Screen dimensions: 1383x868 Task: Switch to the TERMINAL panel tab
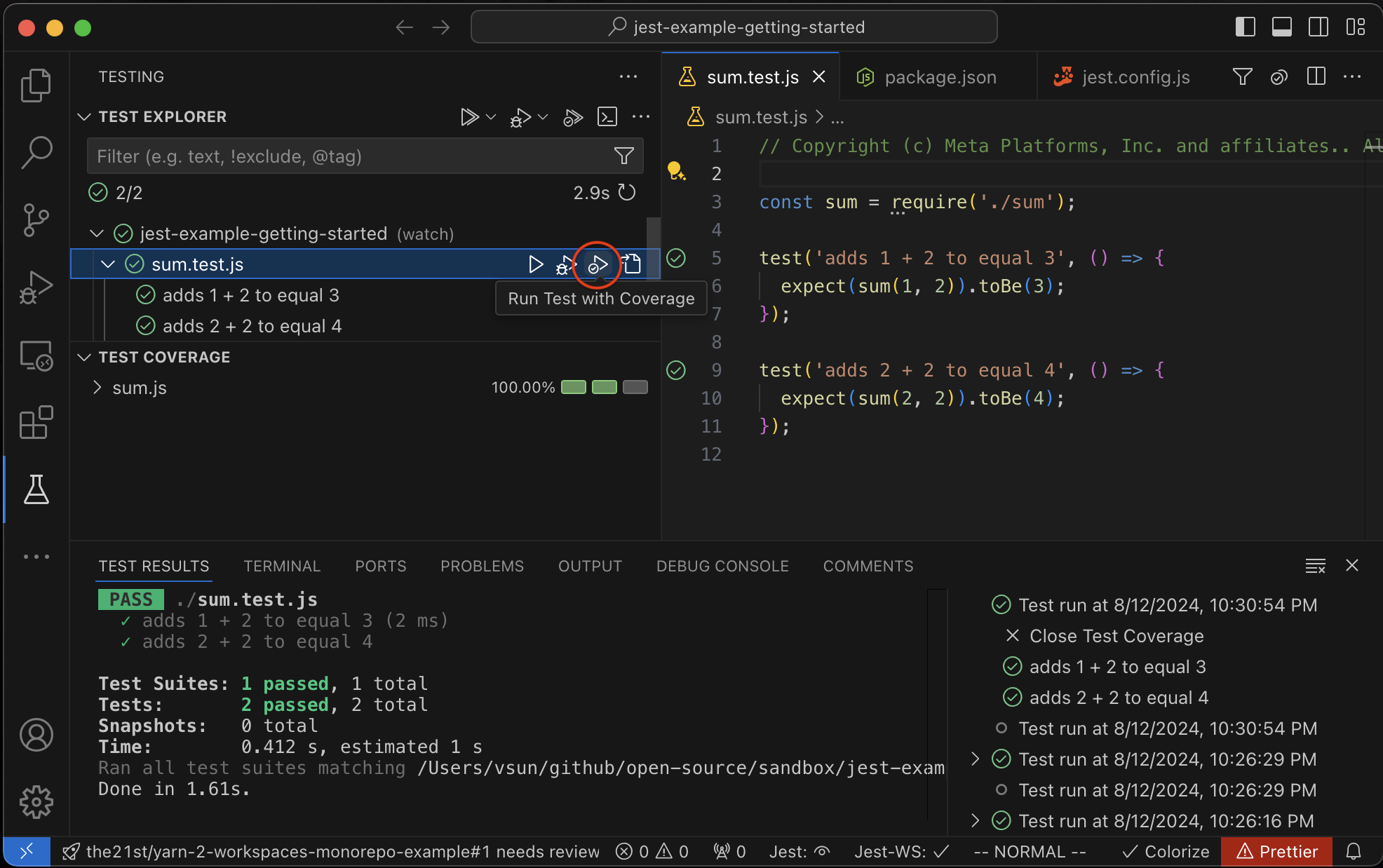click(282, 566)
